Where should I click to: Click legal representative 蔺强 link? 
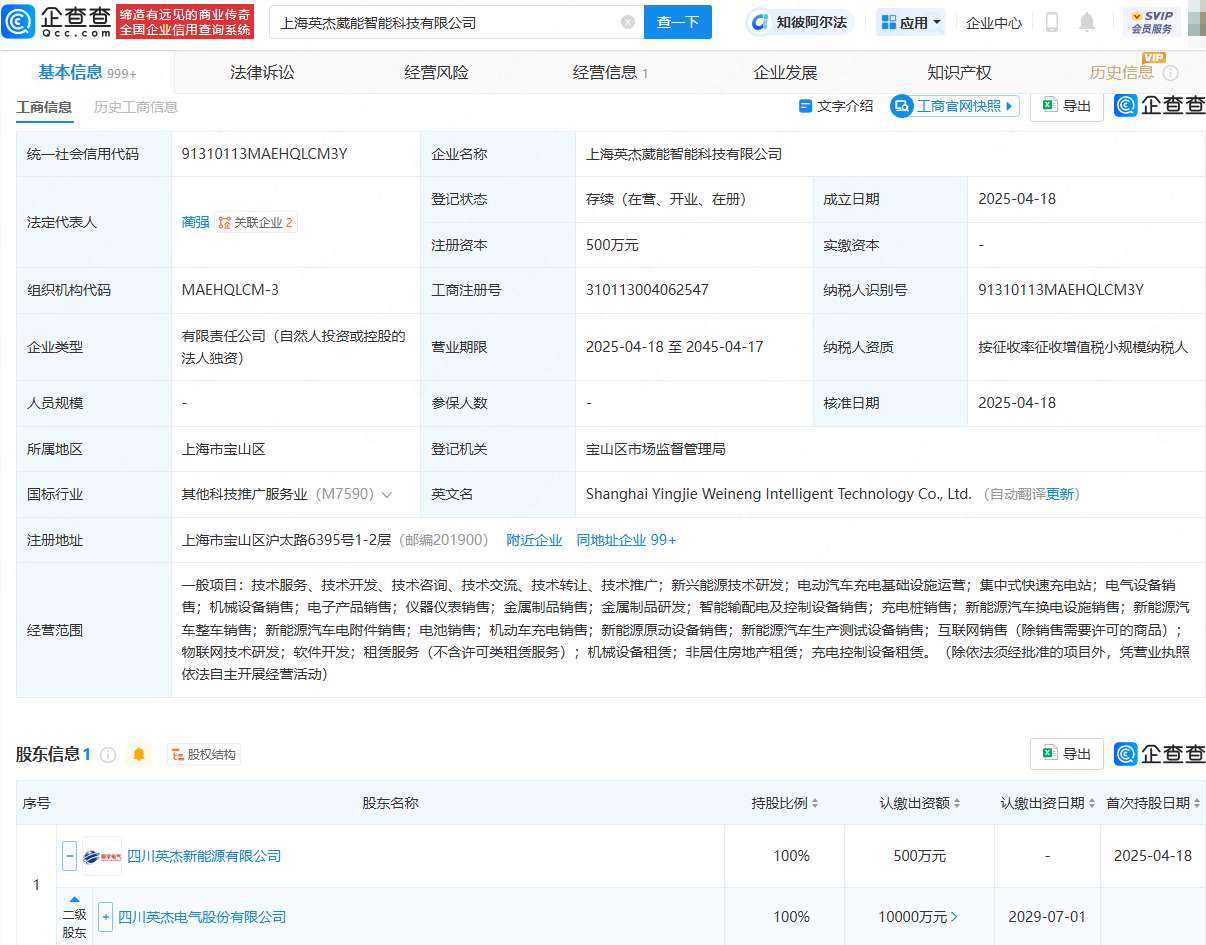[195, 222]
